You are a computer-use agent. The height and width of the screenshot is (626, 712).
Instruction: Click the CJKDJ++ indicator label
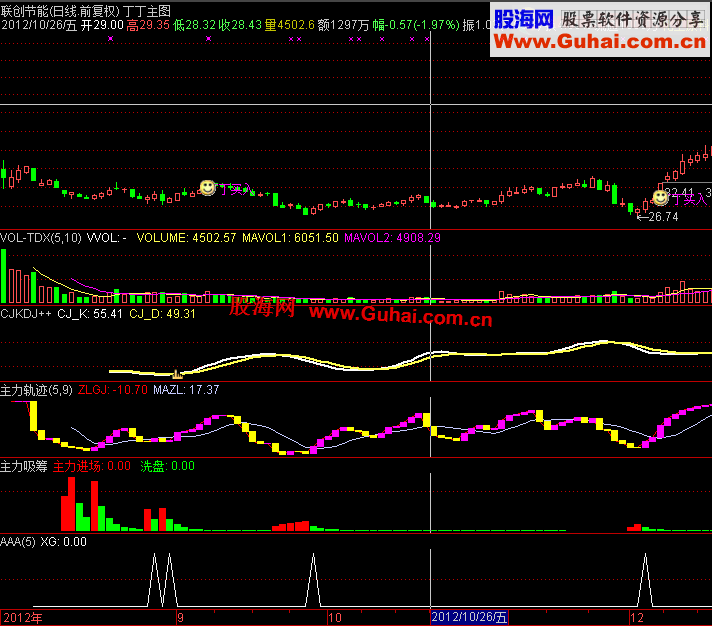pos(26,314)
